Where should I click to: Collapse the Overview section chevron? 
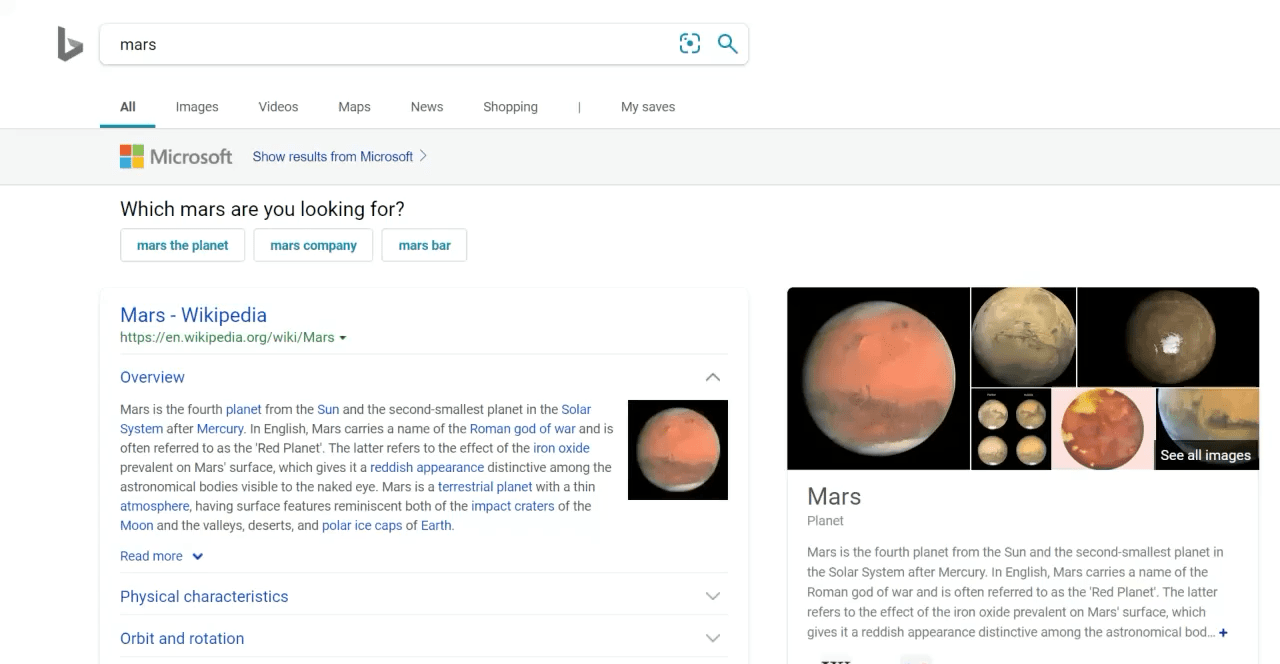pos(713,377)
